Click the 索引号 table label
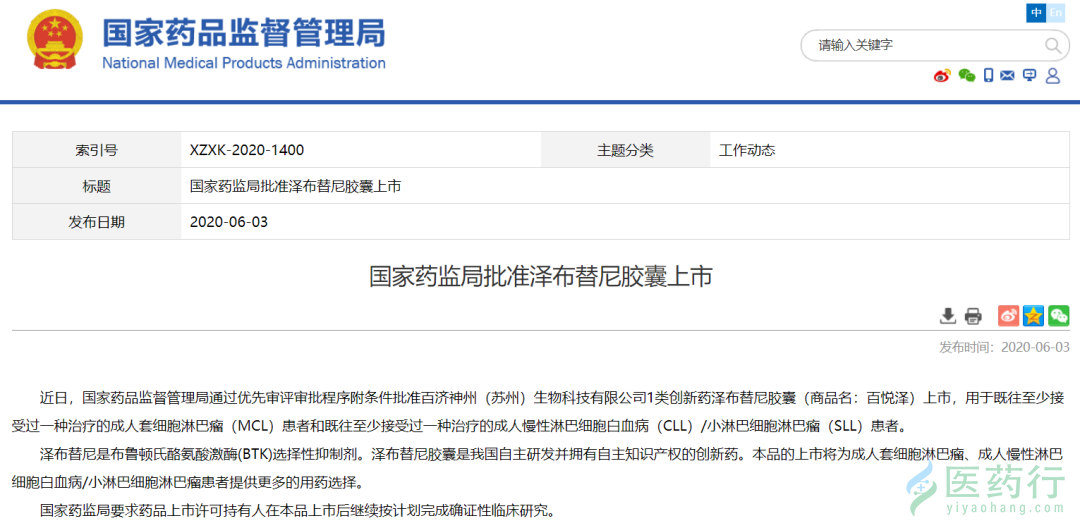The height and width of the screenshot is (528, 1080). [96, 150]
